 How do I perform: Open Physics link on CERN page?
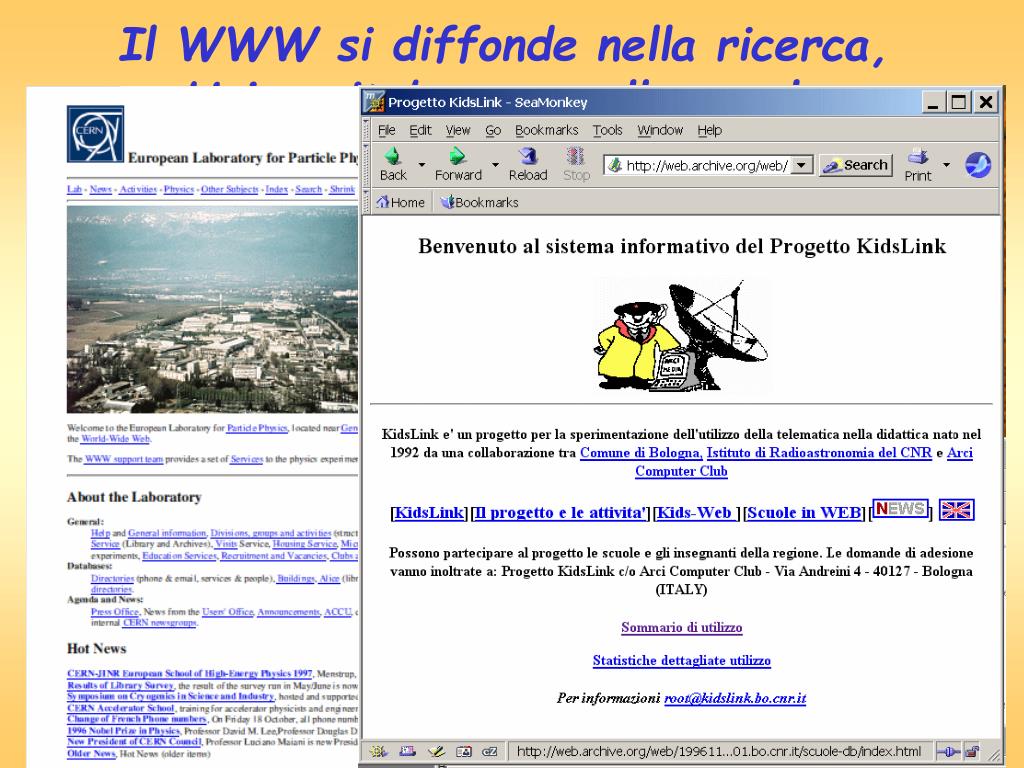pyautogui.click(x=178, y=189)
